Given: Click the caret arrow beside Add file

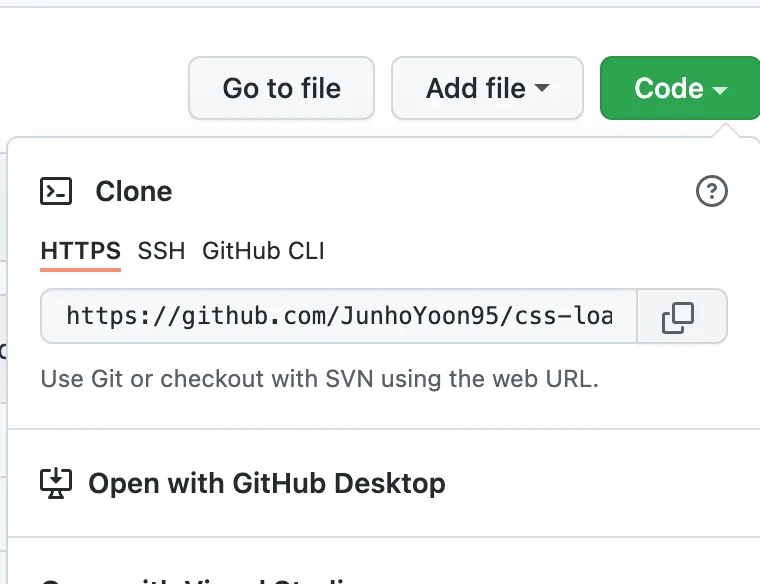Looking at the screenshot, I should tap(542, 88).
